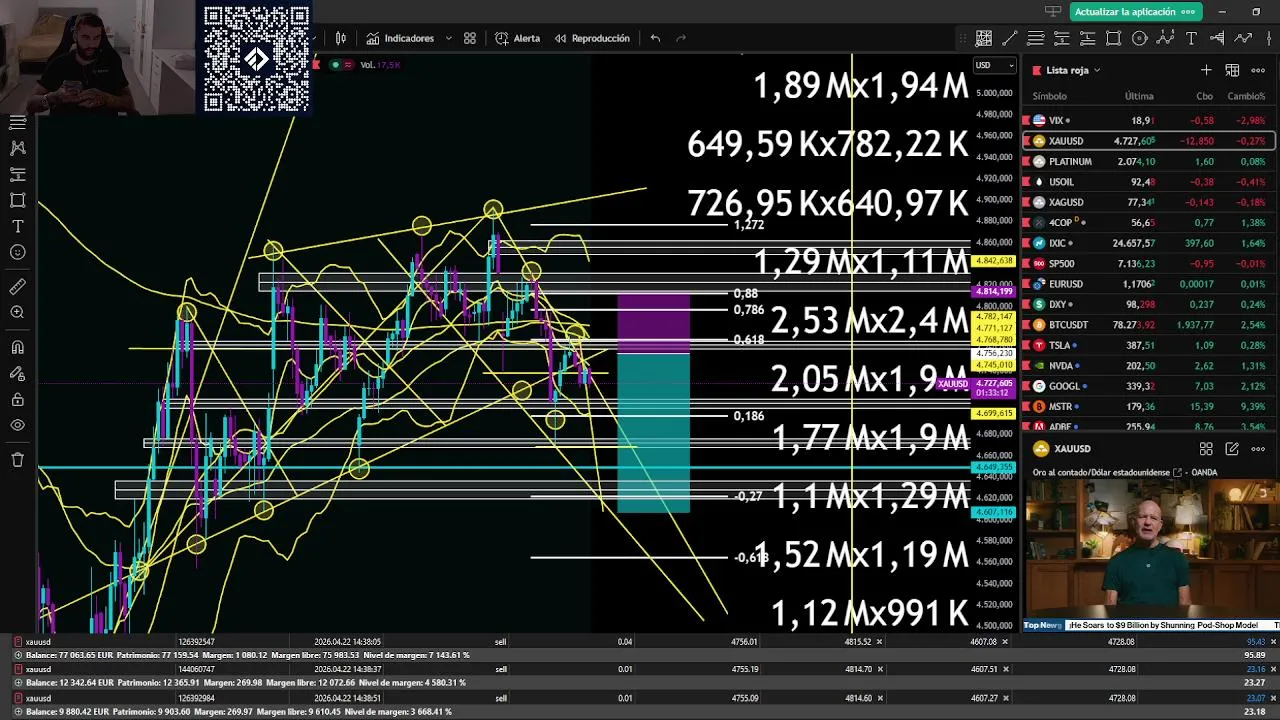Select PLATINUM row in watchlist
The image size is (1280, 720).
click(1148, 161)
